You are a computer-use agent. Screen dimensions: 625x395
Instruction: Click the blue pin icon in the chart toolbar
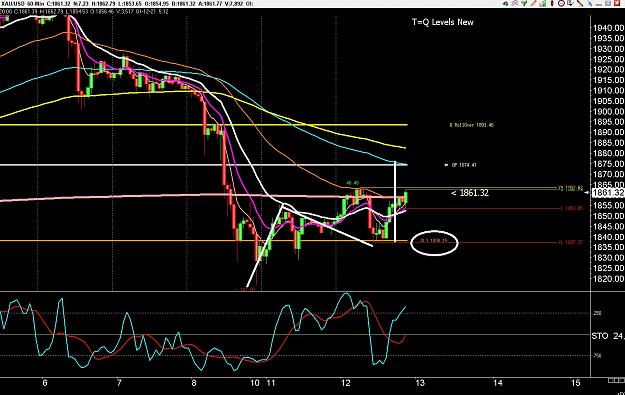point(590,4)
